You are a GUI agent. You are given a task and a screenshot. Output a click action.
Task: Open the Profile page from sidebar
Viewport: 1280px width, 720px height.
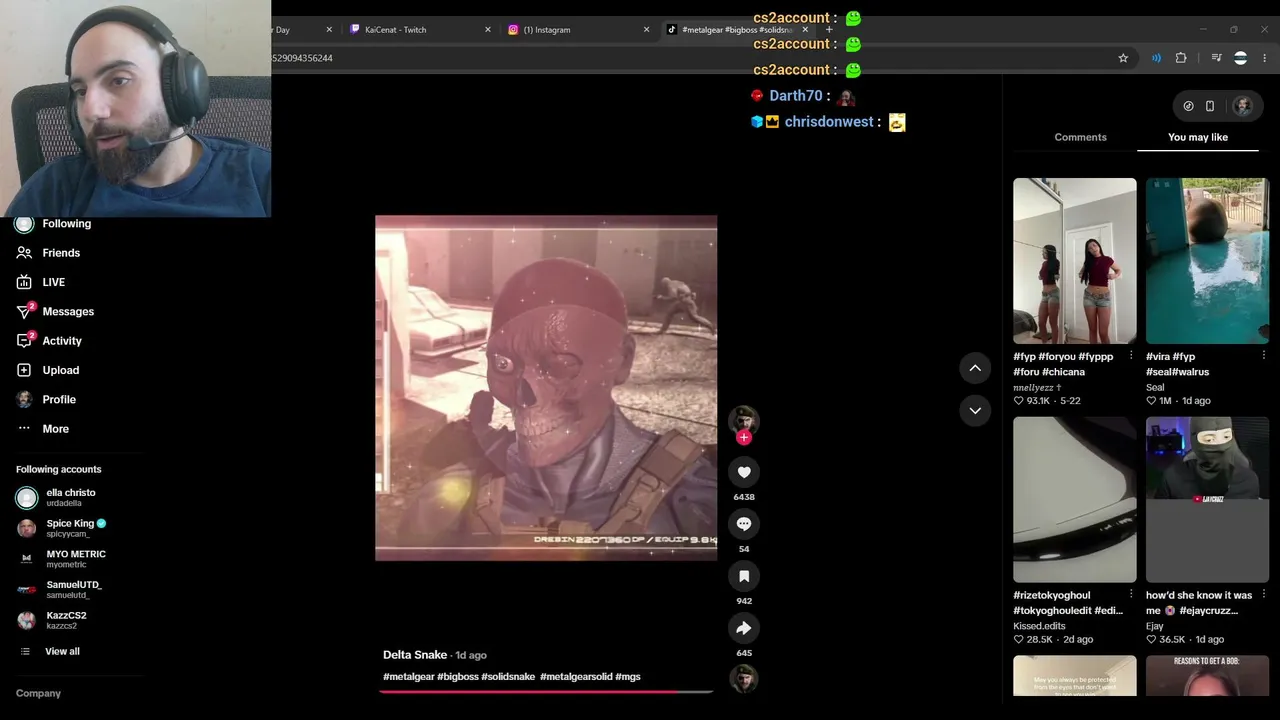(x=58, y=400)
